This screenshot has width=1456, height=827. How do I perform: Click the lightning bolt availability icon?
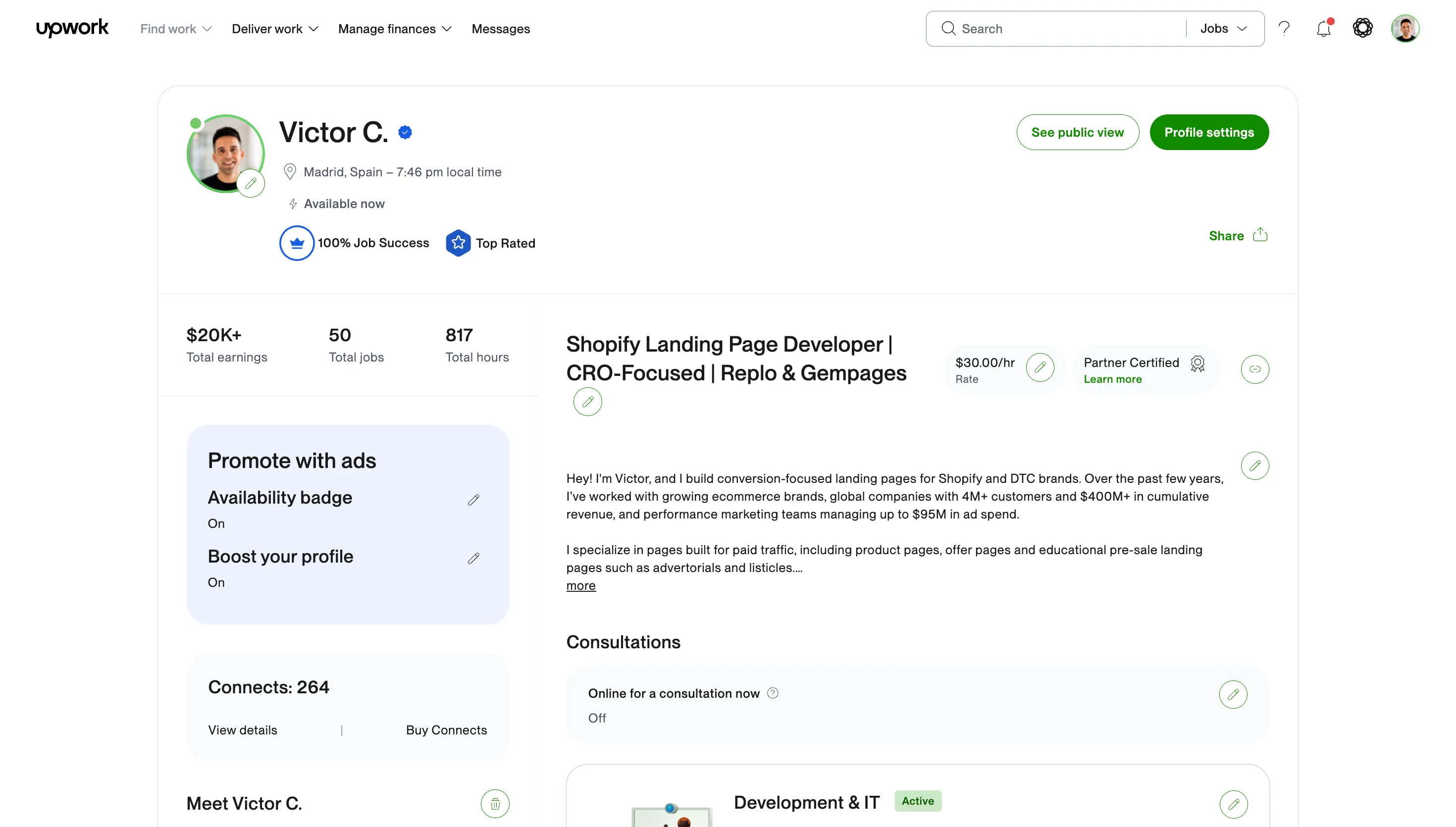[293, 204]
